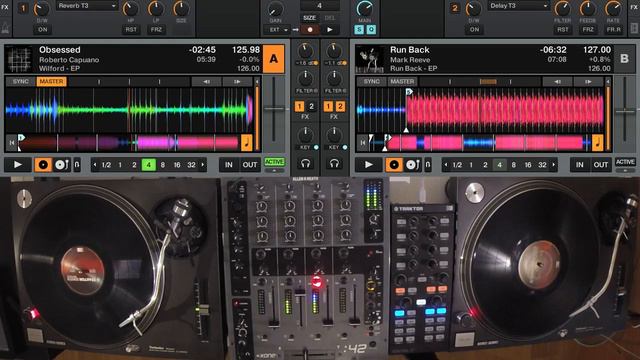Toggle FX 2 assign on channel A
Image resolution: width=640 pixels, height=360 pixels.
pos(311,107)
